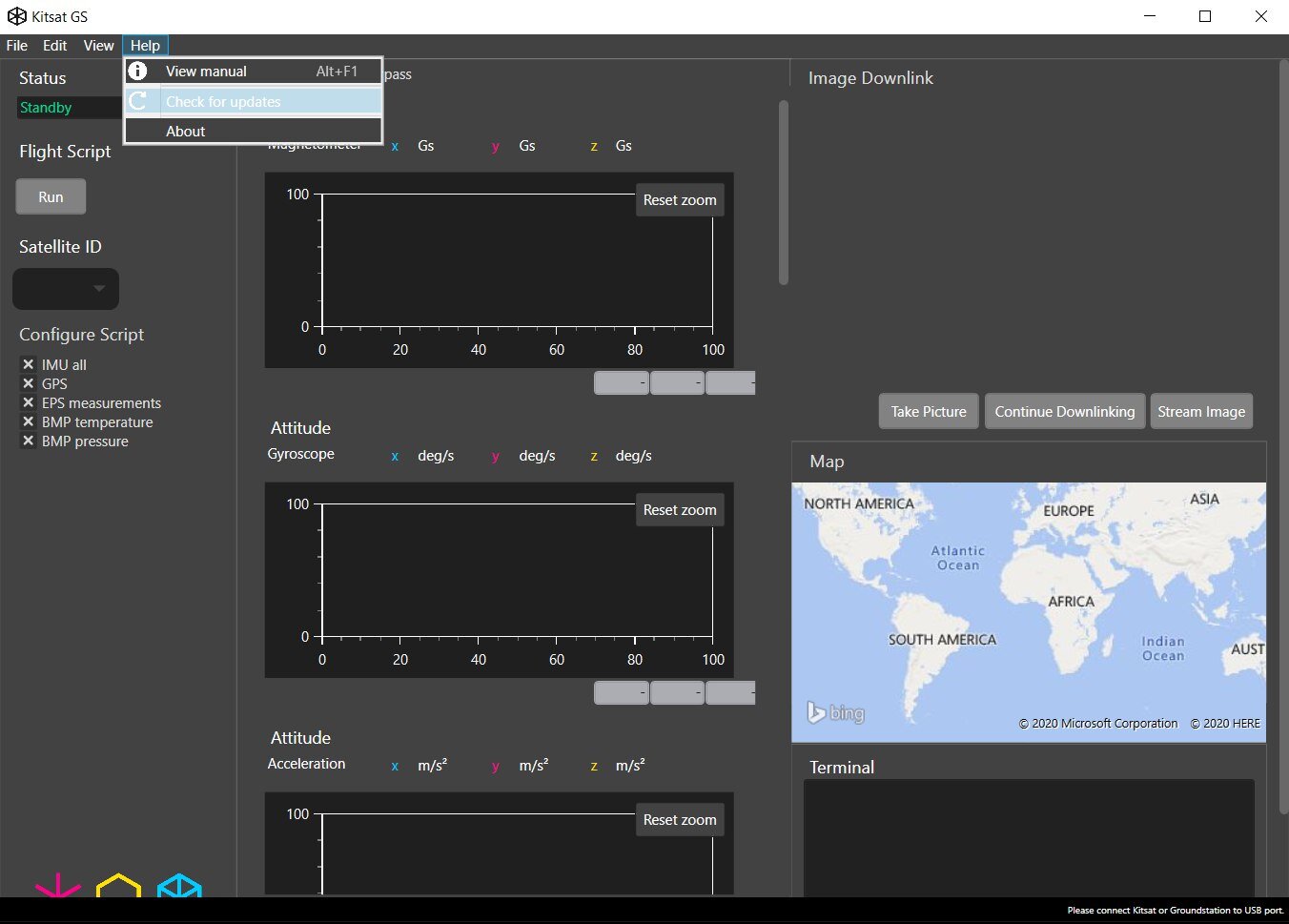Viewport: 1289px width, 924px height.
Task: Choose View manual in Help menu
Action: click(206, 72)
